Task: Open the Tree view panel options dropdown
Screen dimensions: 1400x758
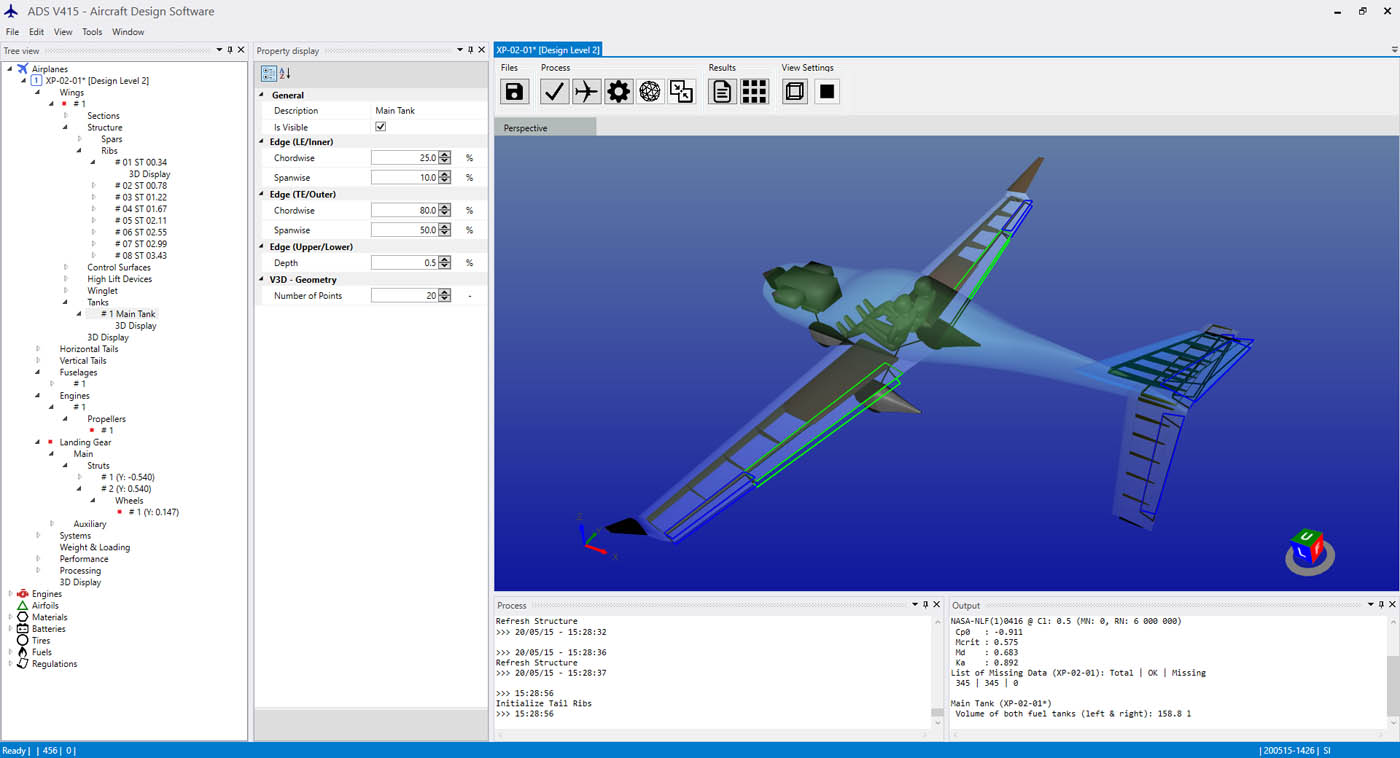Action: (218, 50)
